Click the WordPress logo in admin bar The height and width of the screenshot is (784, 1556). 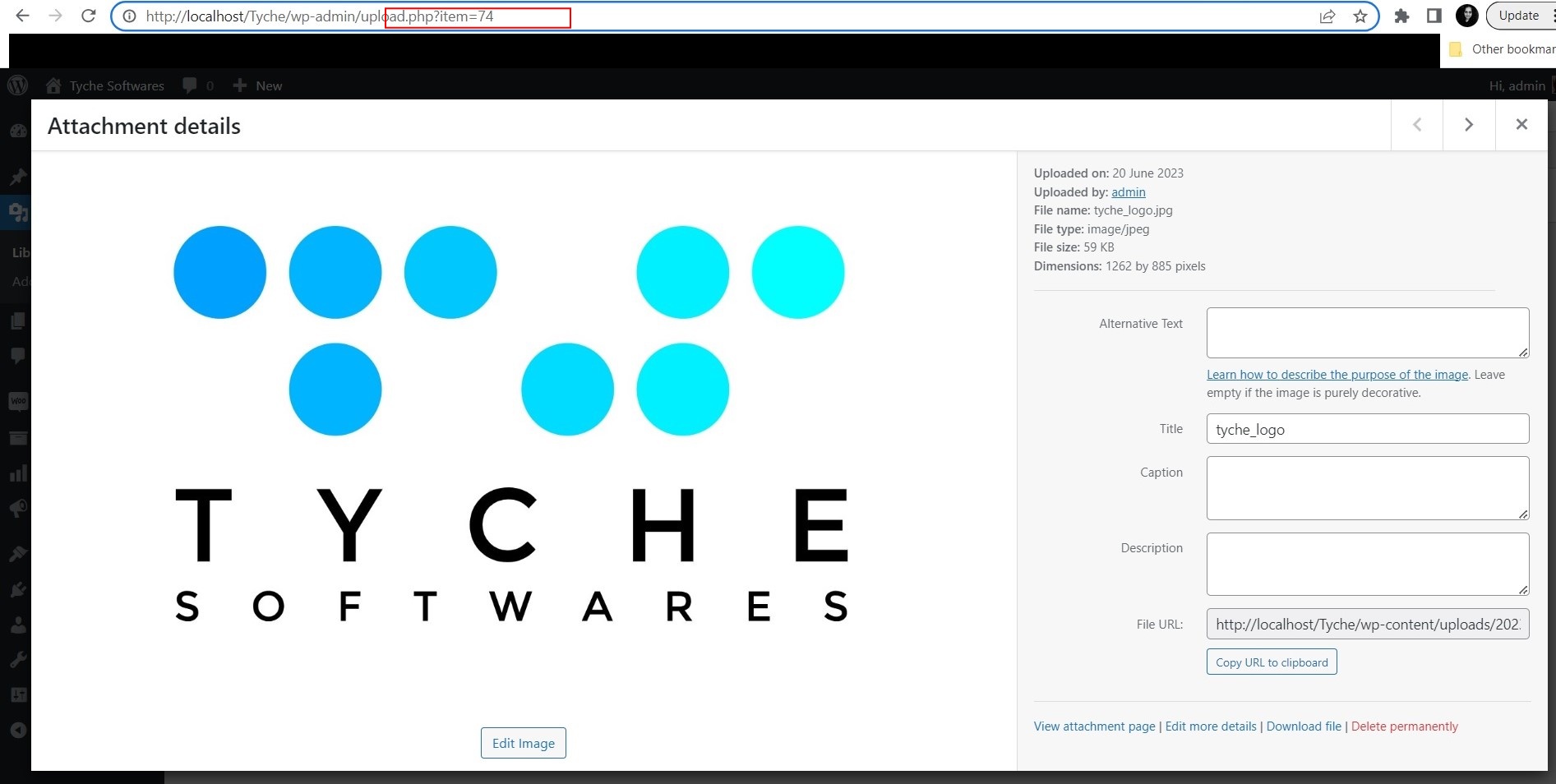18,85
